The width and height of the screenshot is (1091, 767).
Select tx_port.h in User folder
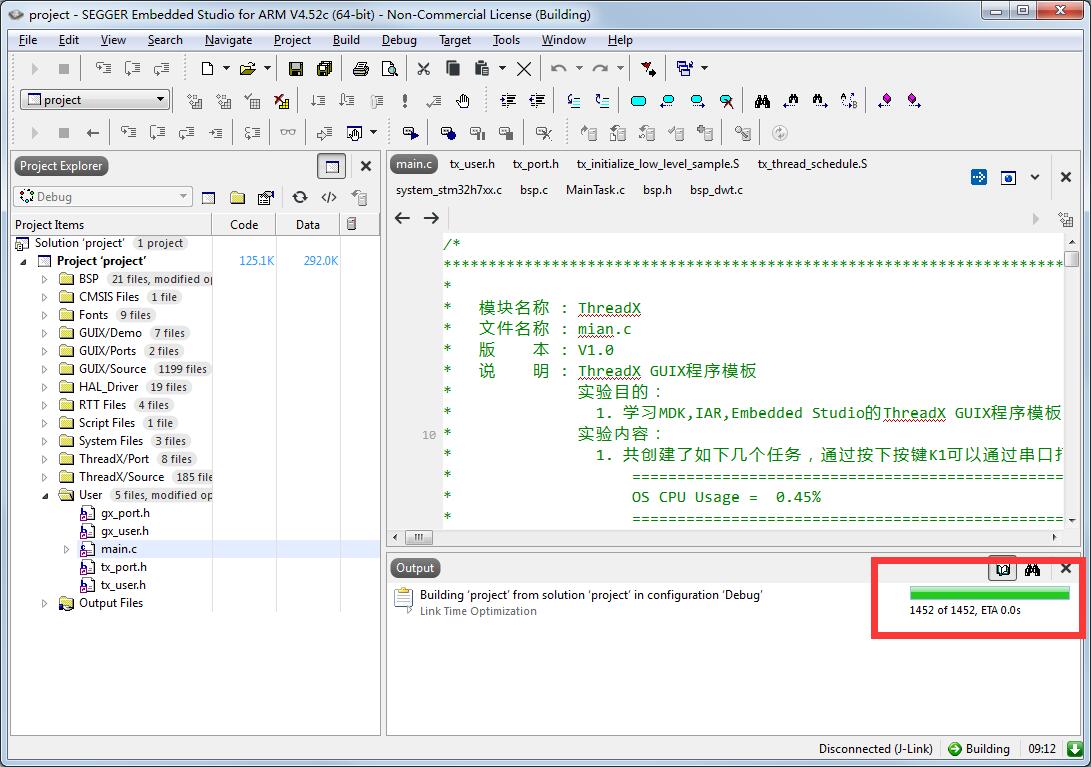pyautogui.click(x=124, y=567)
